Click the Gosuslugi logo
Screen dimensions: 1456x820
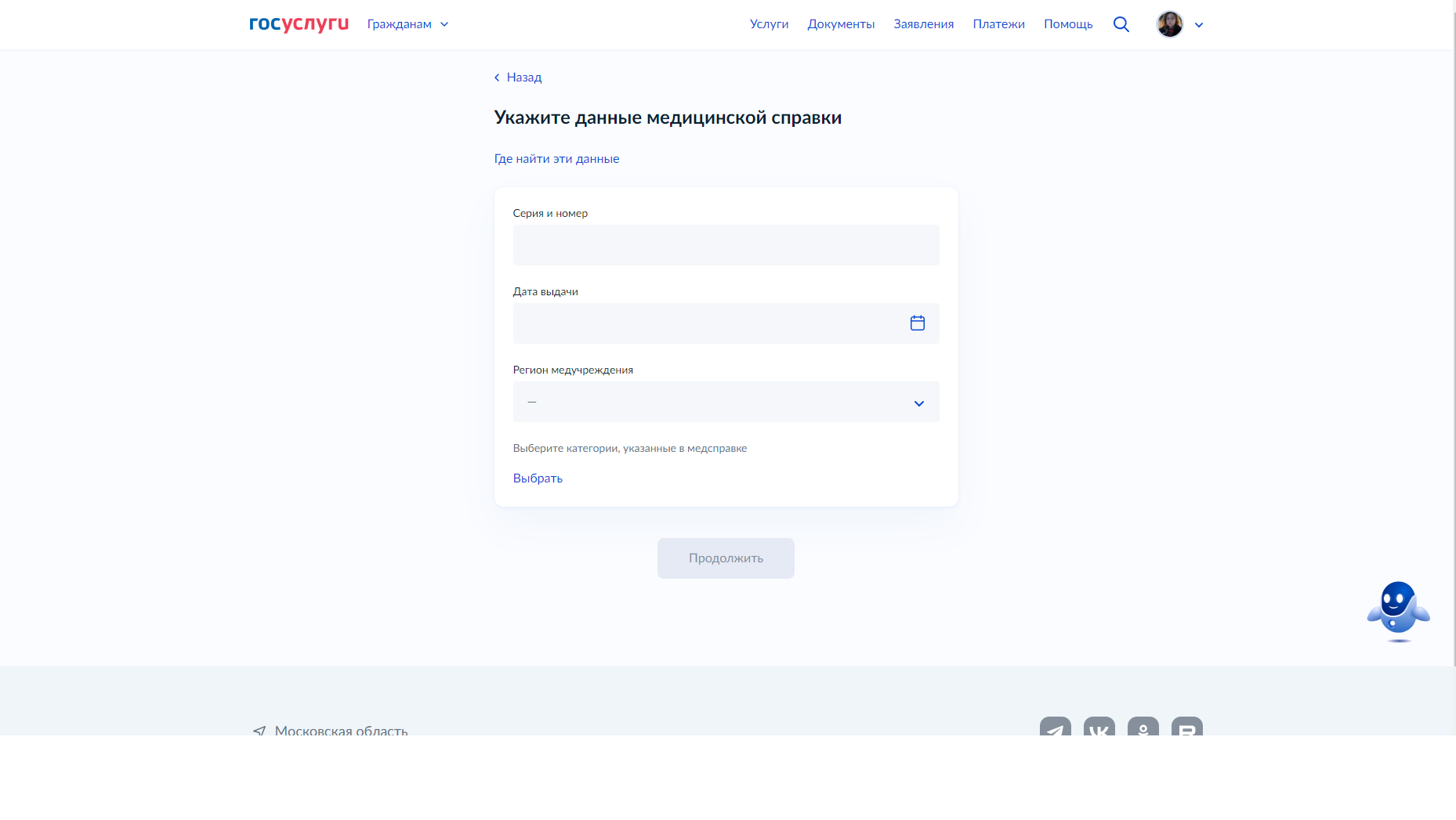[x=299, y=24]
